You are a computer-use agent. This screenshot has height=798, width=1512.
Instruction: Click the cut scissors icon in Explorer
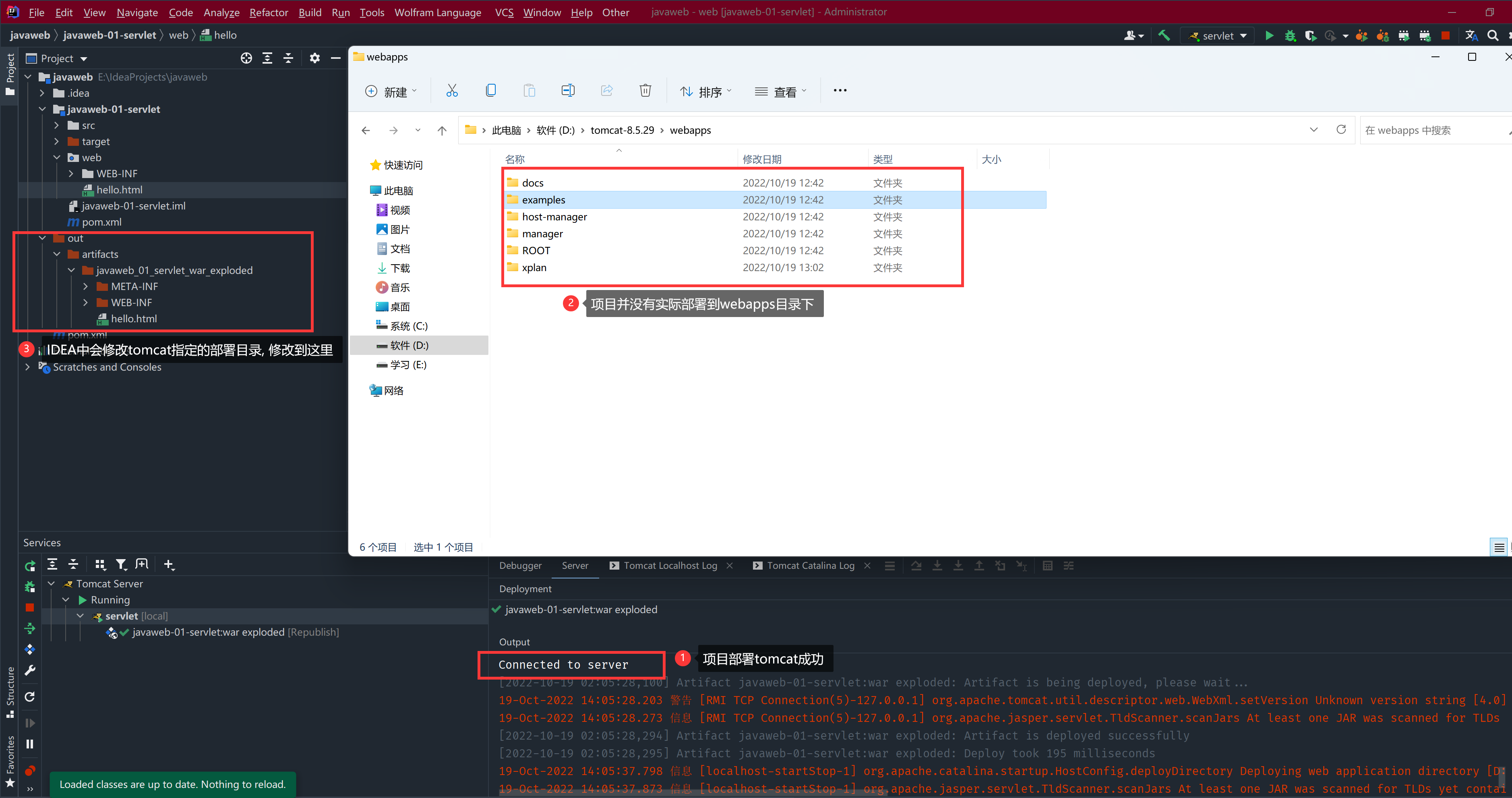coord(451,90)
